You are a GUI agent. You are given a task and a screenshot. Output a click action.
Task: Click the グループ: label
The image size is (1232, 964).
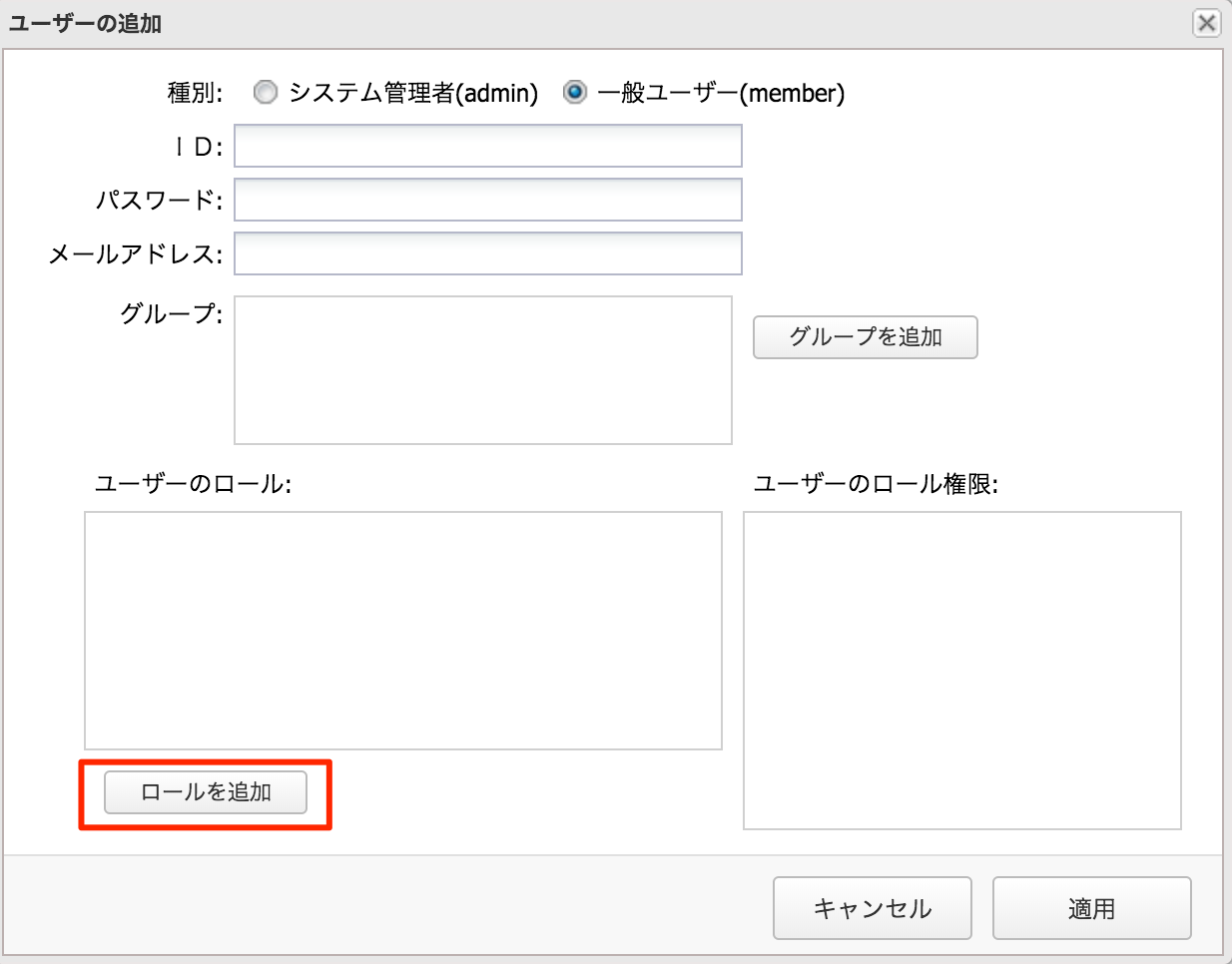pos(172,313)
